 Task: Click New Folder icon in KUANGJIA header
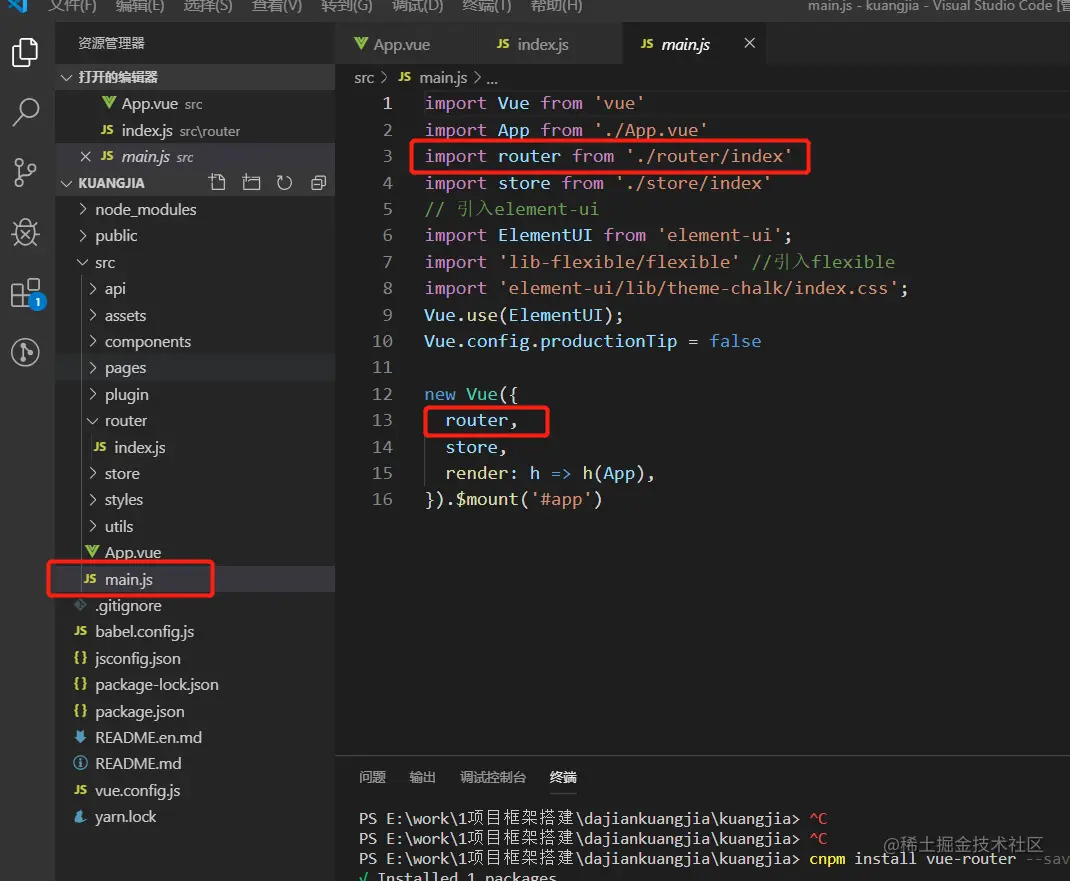(251, 182)
